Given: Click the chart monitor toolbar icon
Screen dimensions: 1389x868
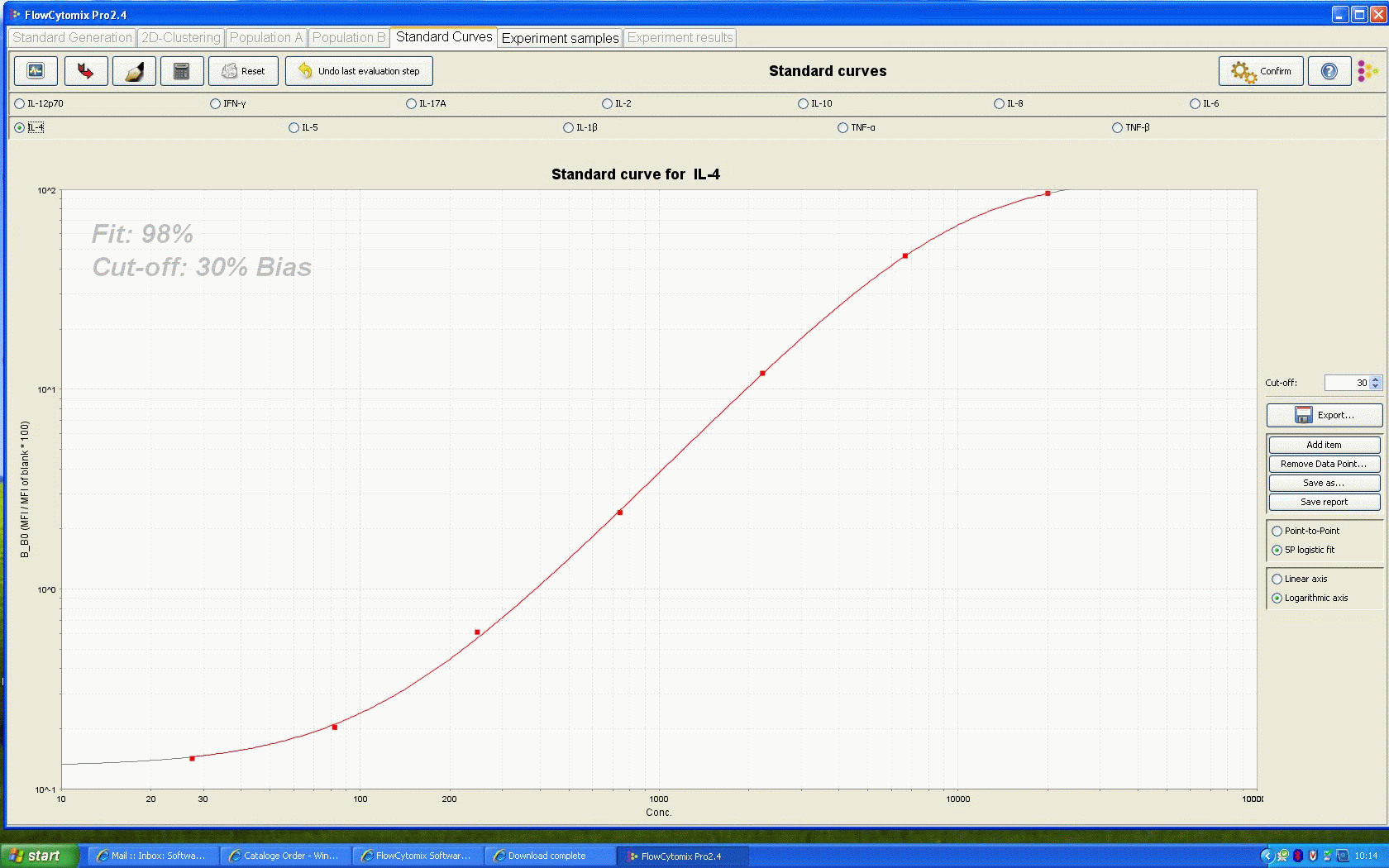Looking at the screenshot, I should (36, 71).
